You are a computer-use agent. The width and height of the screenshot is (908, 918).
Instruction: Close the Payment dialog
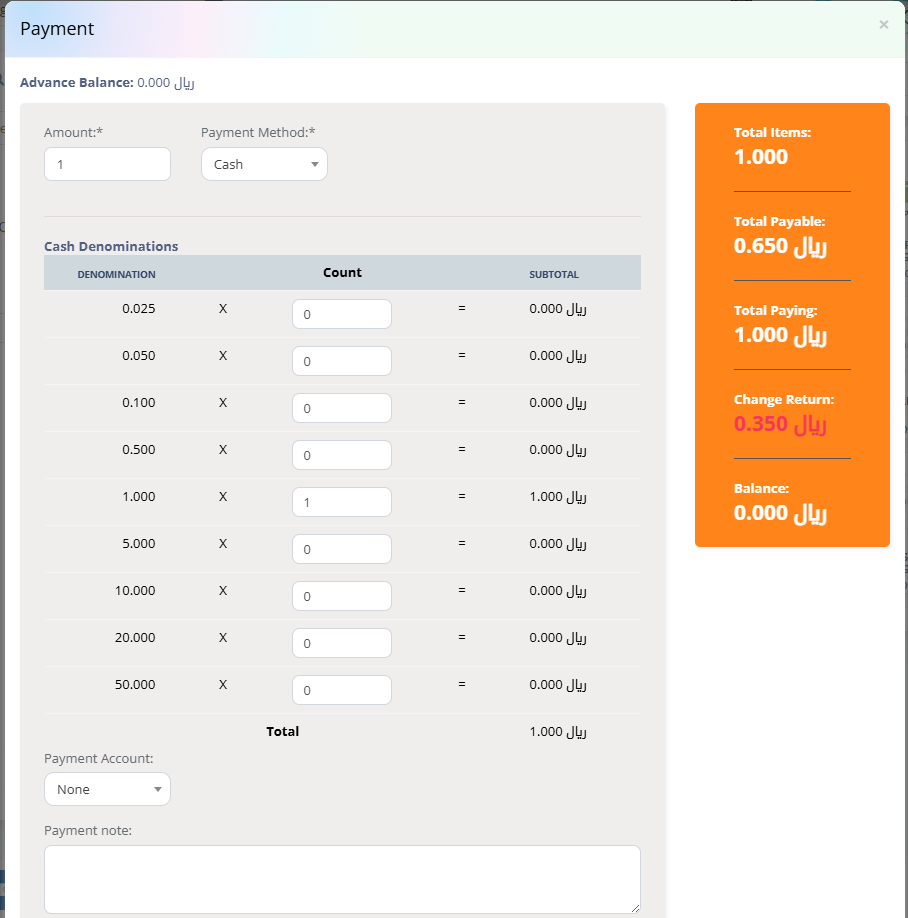(883, 24)
